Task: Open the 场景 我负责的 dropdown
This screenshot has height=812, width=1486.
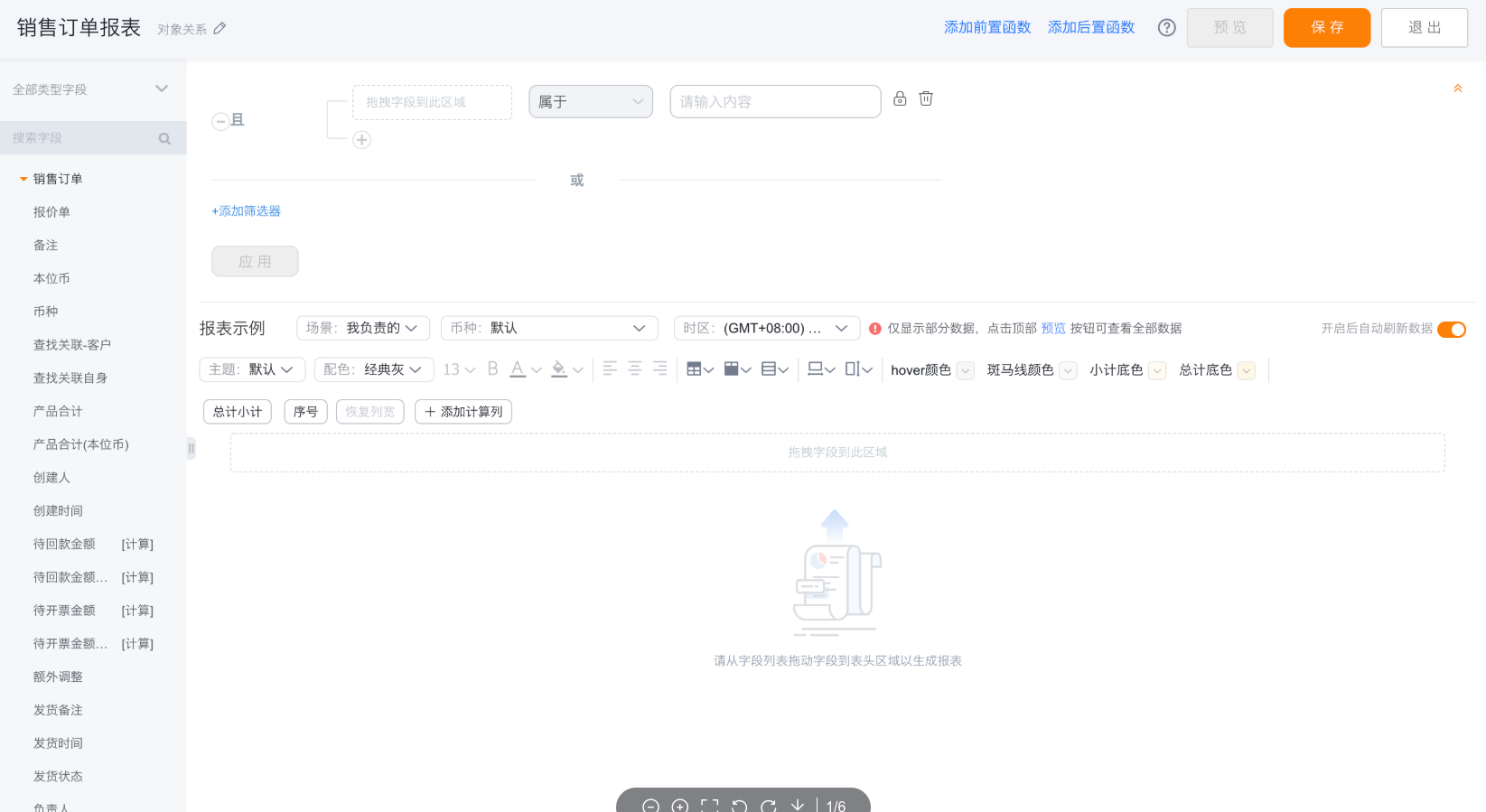Action: [362, 328]
